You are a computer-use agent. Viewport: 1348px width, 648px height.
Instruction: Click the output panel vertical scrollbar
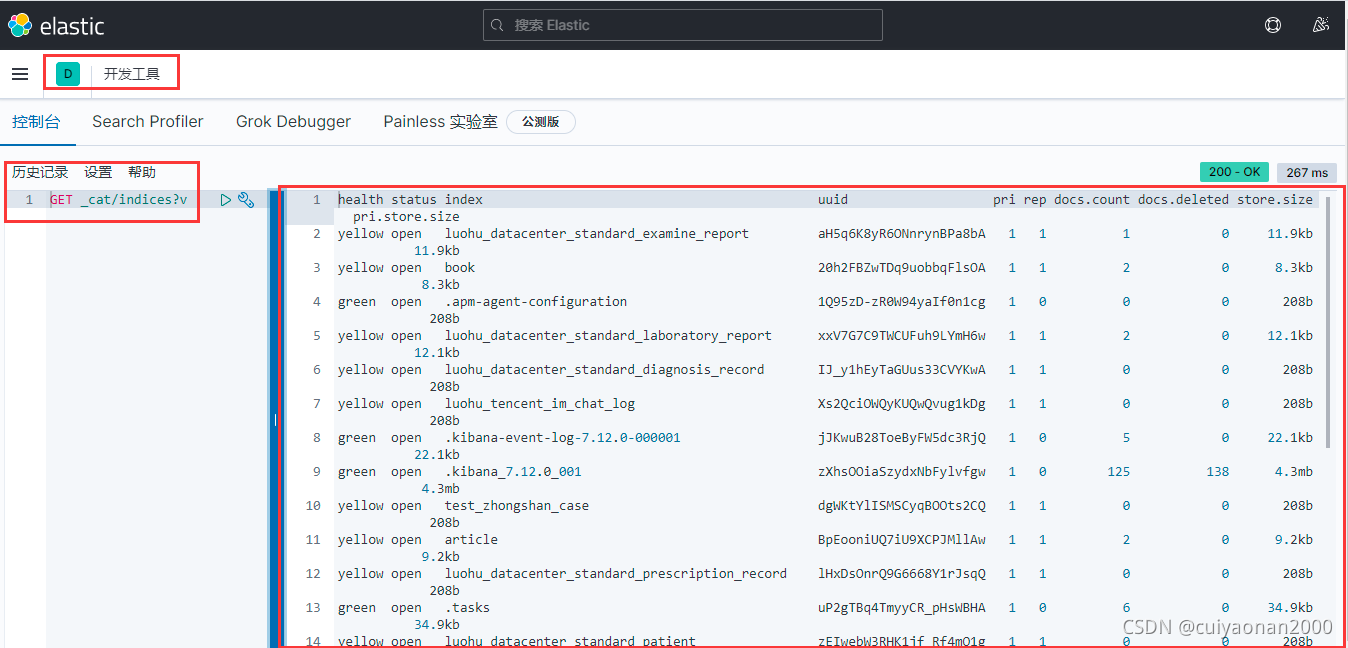click(1328, 320)
